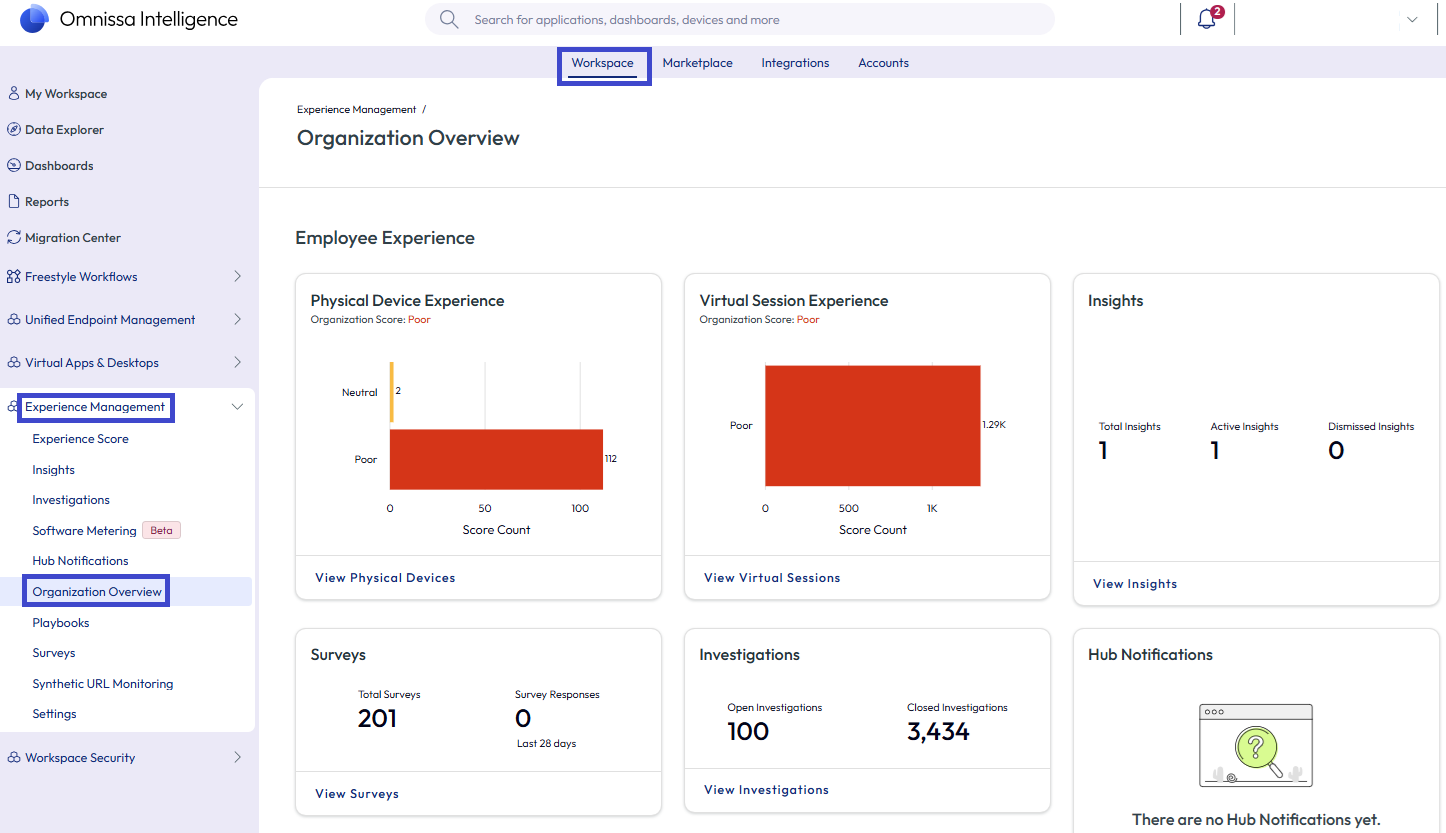
Task: Open Data Explorer in the sidebar
Action: (64, 130)
